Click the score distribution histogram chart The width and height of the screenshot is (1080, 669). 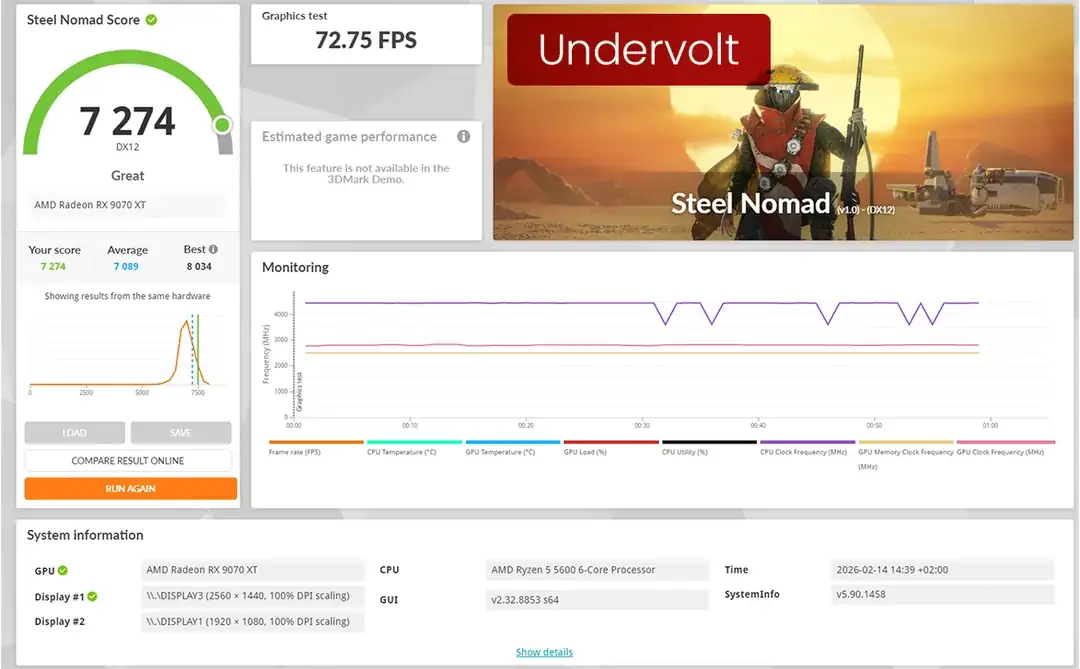coord(127,353)
